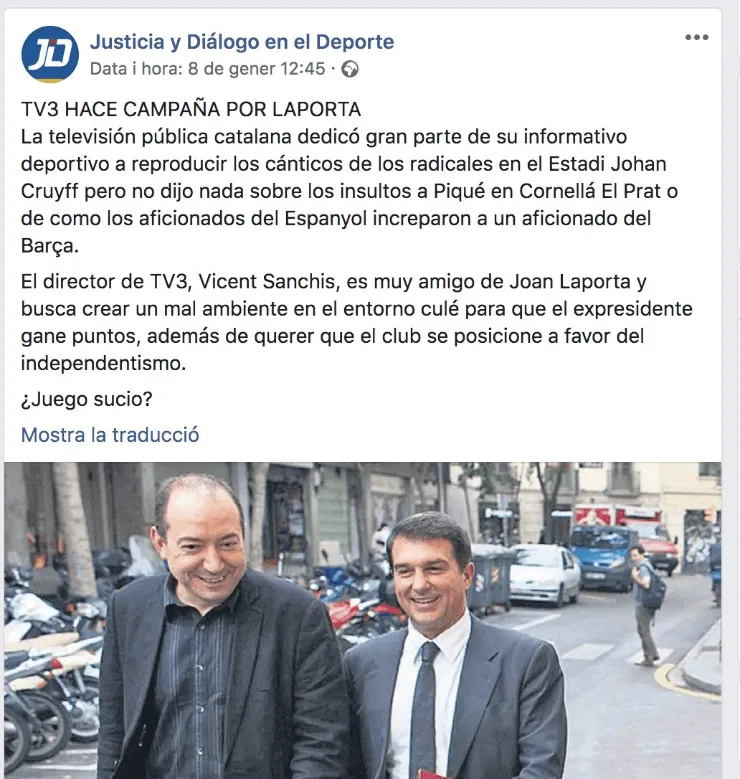Click the ¿Juego sucio? text line
The width and height of the screenshot is (740, 779).
click(x=86, y=399)
